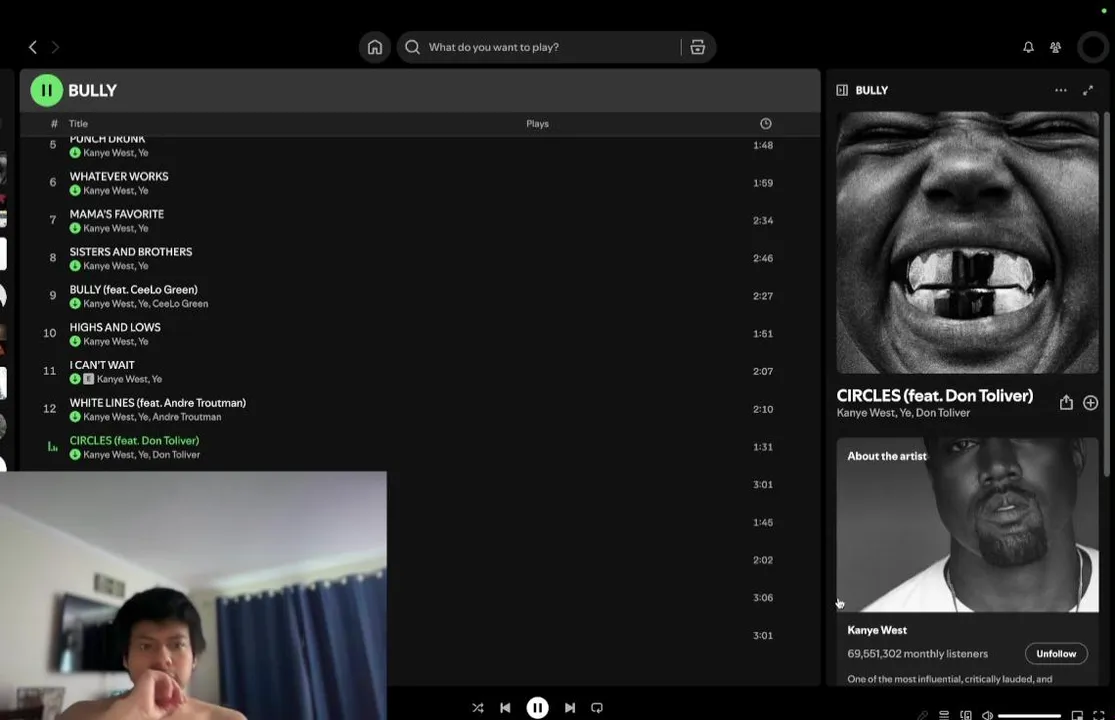Viewport: 1115px width, 720px height.
Task: Mute audio with the speaker icon
Action: pos(987,715)
